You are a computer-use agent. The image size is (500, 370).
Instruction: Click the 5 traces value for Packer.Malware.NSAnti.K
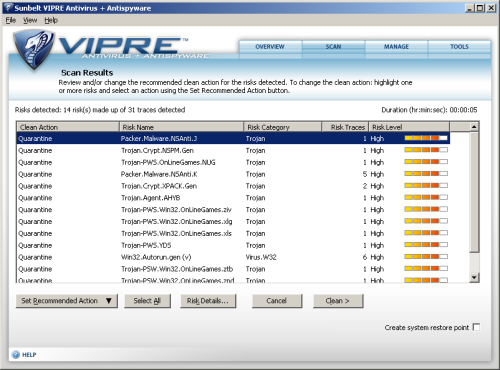(365, 174)
